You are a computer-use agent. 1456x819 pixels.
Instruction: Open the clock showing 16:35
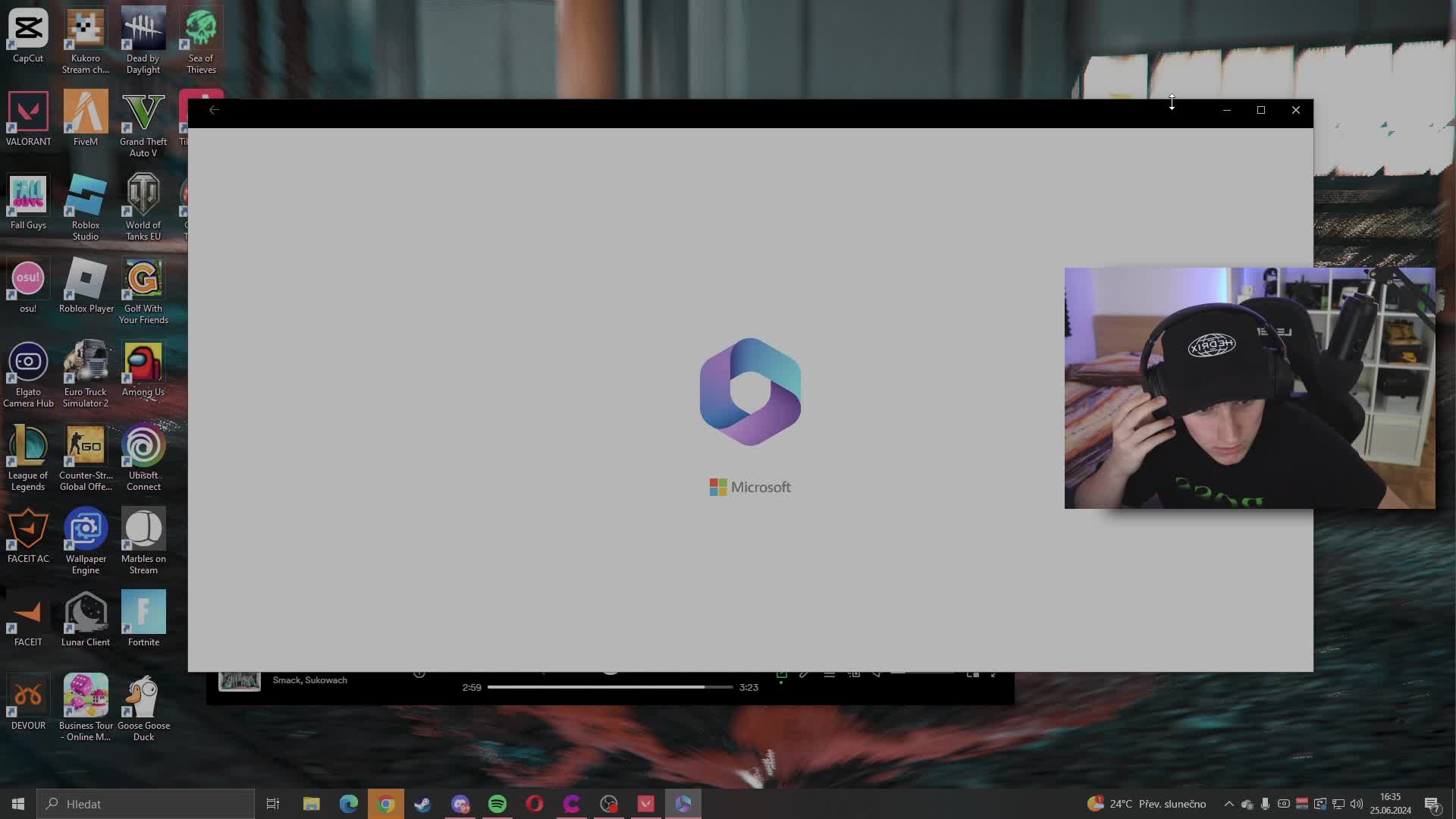1391,804
